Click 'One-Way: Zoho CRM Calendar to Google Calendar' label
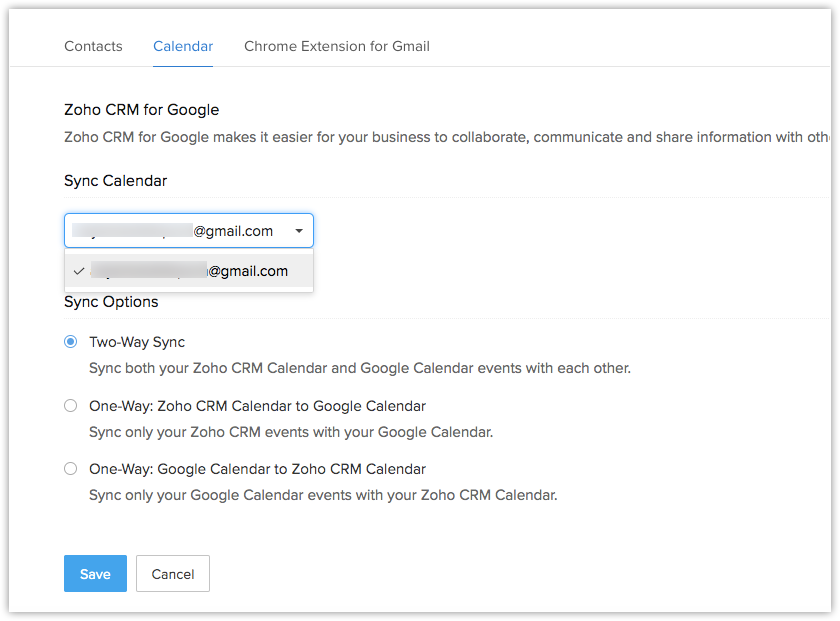The image size is (840, 621). [x=257, y=406]
